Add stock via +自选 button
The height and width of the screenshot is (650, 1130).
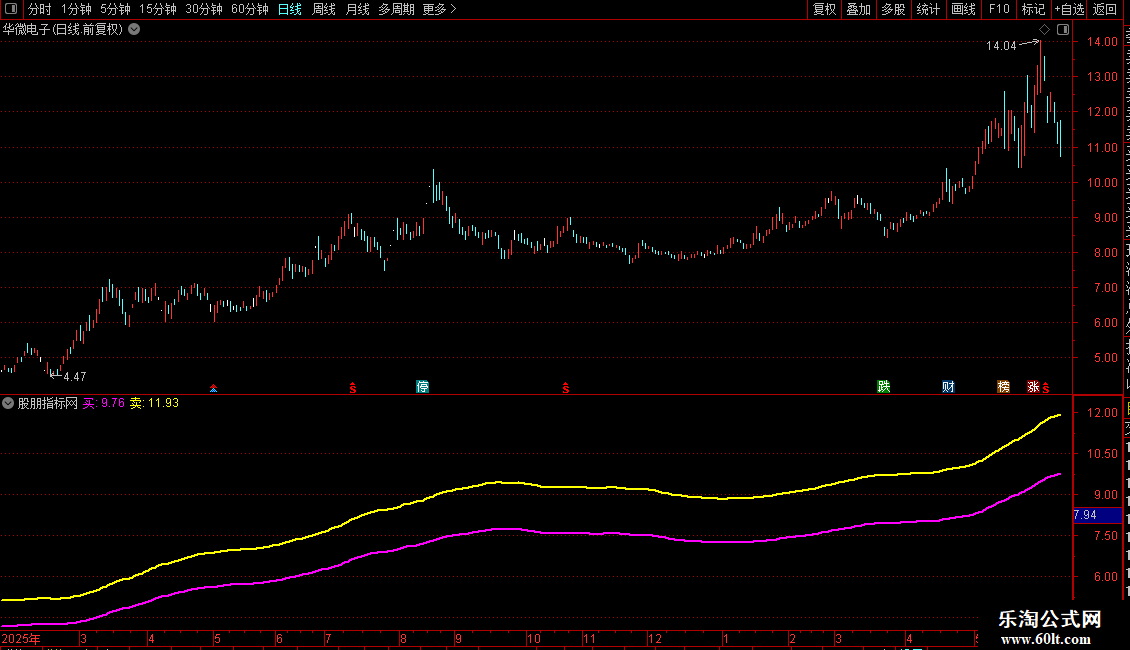click(x=1069, y=9)
